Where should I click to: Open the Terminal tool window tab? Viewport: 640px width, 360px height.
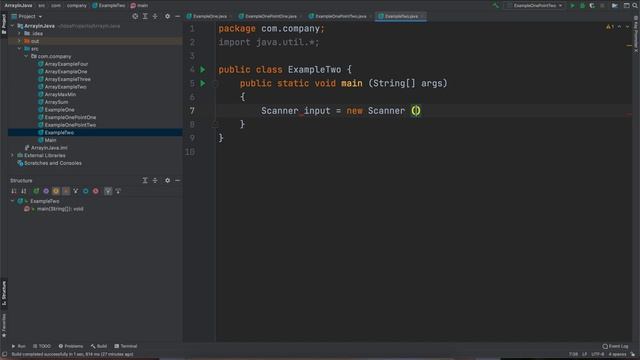coord(126,346)
